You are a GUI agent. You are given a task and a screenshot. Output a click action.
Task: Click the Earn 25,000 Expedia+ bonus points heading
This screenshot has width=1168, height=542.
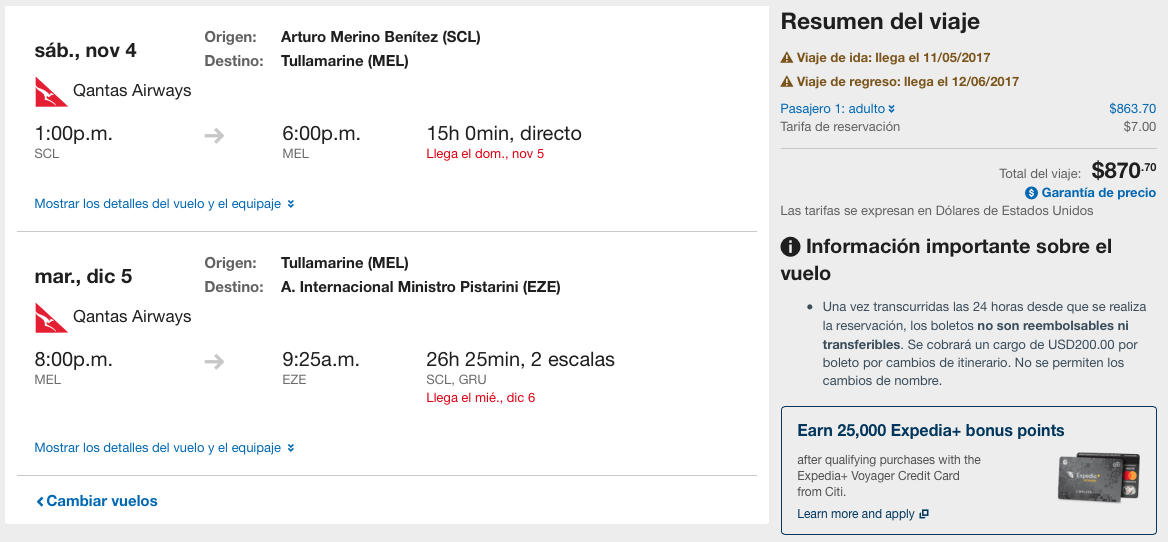tap(930, 430)
